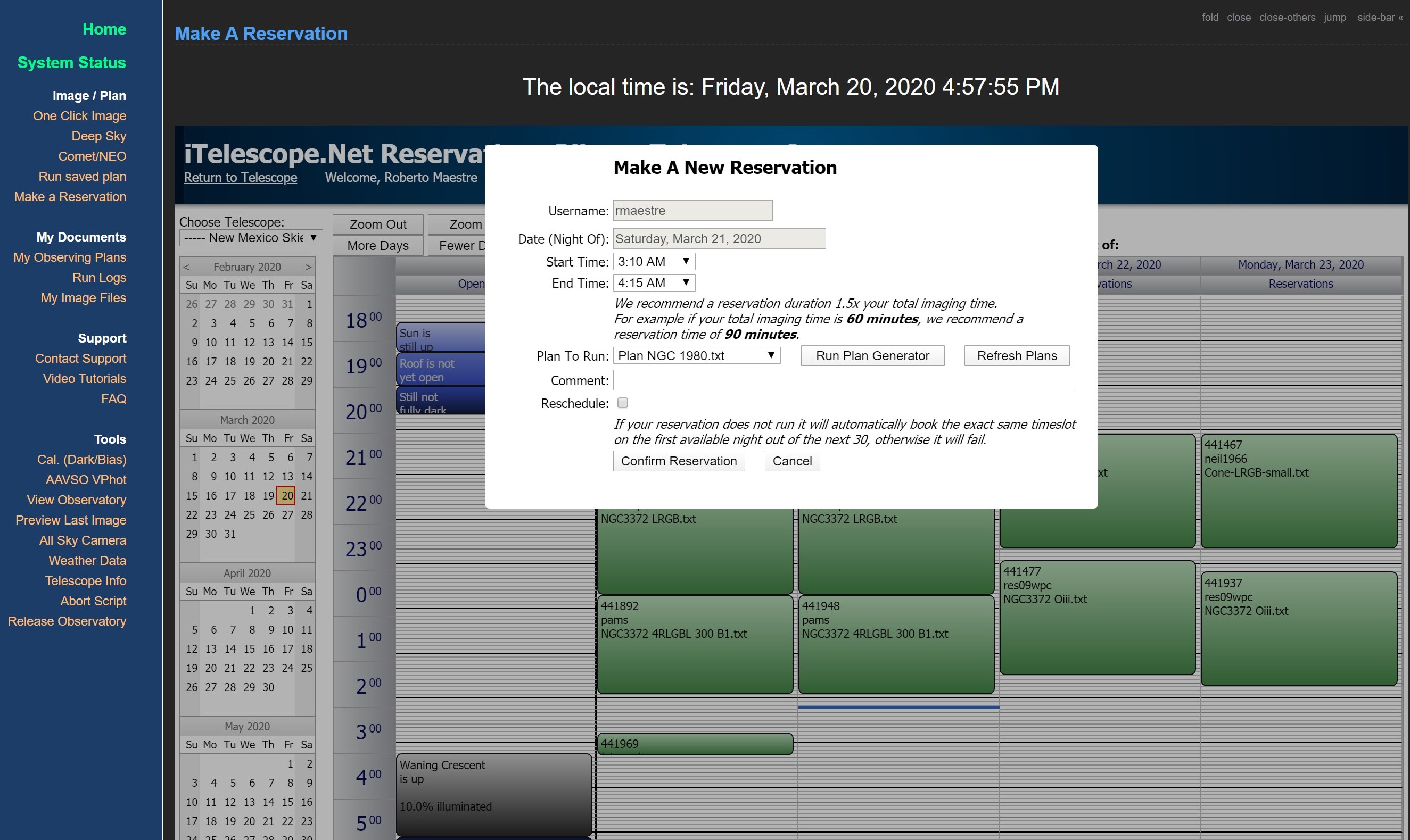Click Abort Script link
The image size is (1410, 840).
(94, 601)
